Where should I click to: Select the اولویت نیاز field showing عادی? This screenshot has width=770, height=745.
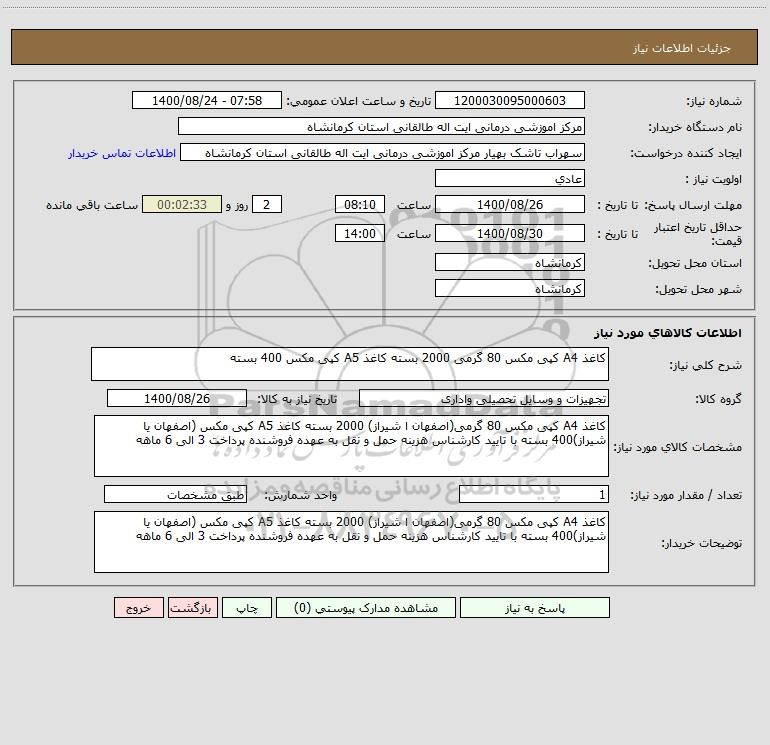[510, 178]
